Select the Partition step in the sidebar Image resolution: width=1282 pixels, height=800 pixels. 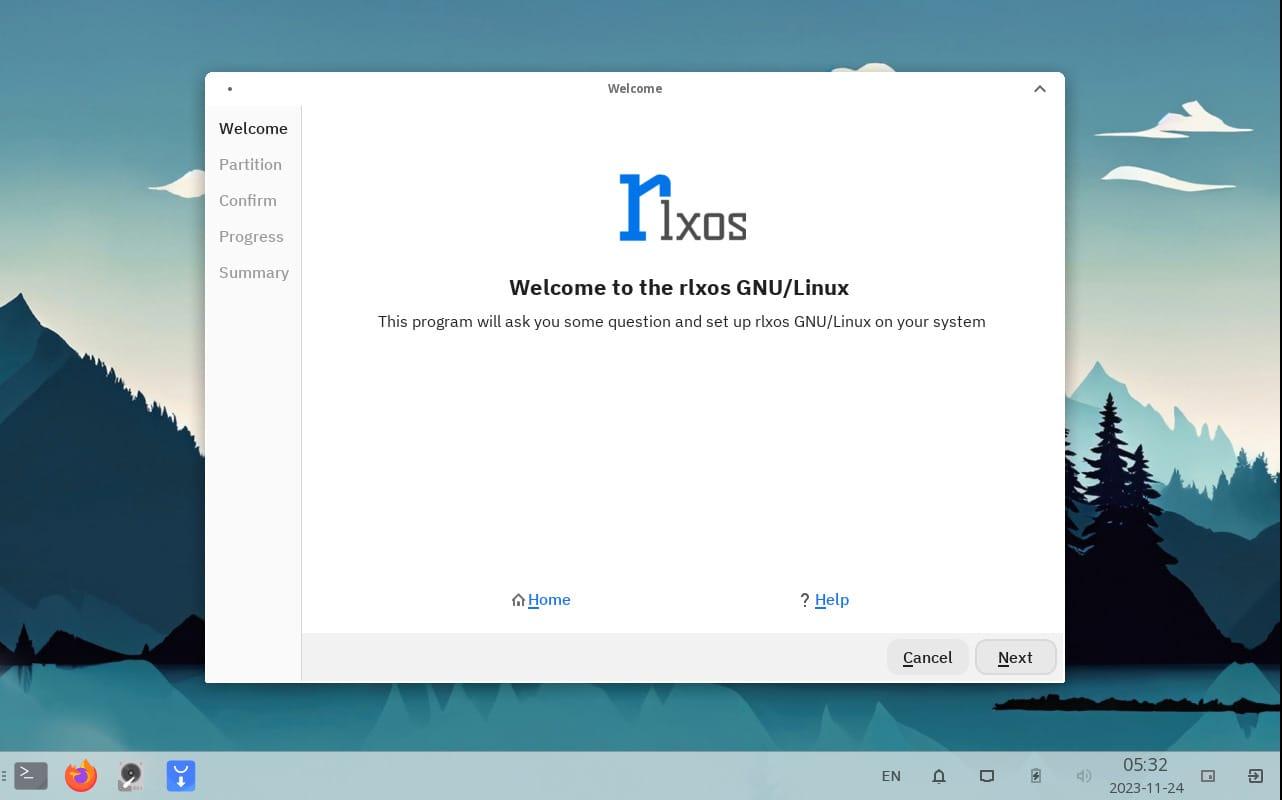250,164
